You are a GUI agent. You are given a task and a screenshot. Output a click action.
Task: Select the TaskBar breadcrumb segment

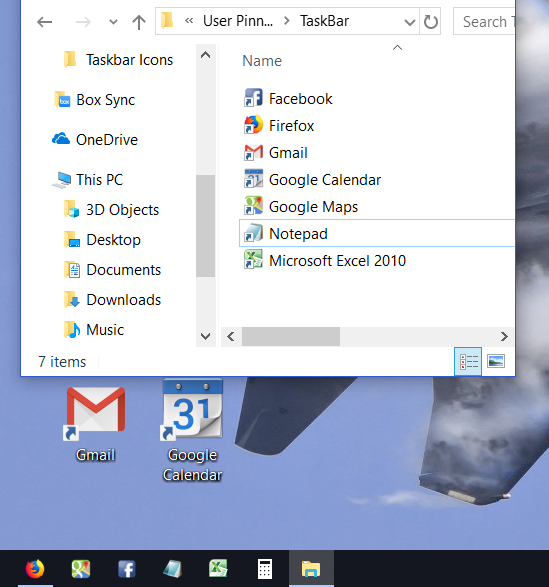(x=324, y=21)
